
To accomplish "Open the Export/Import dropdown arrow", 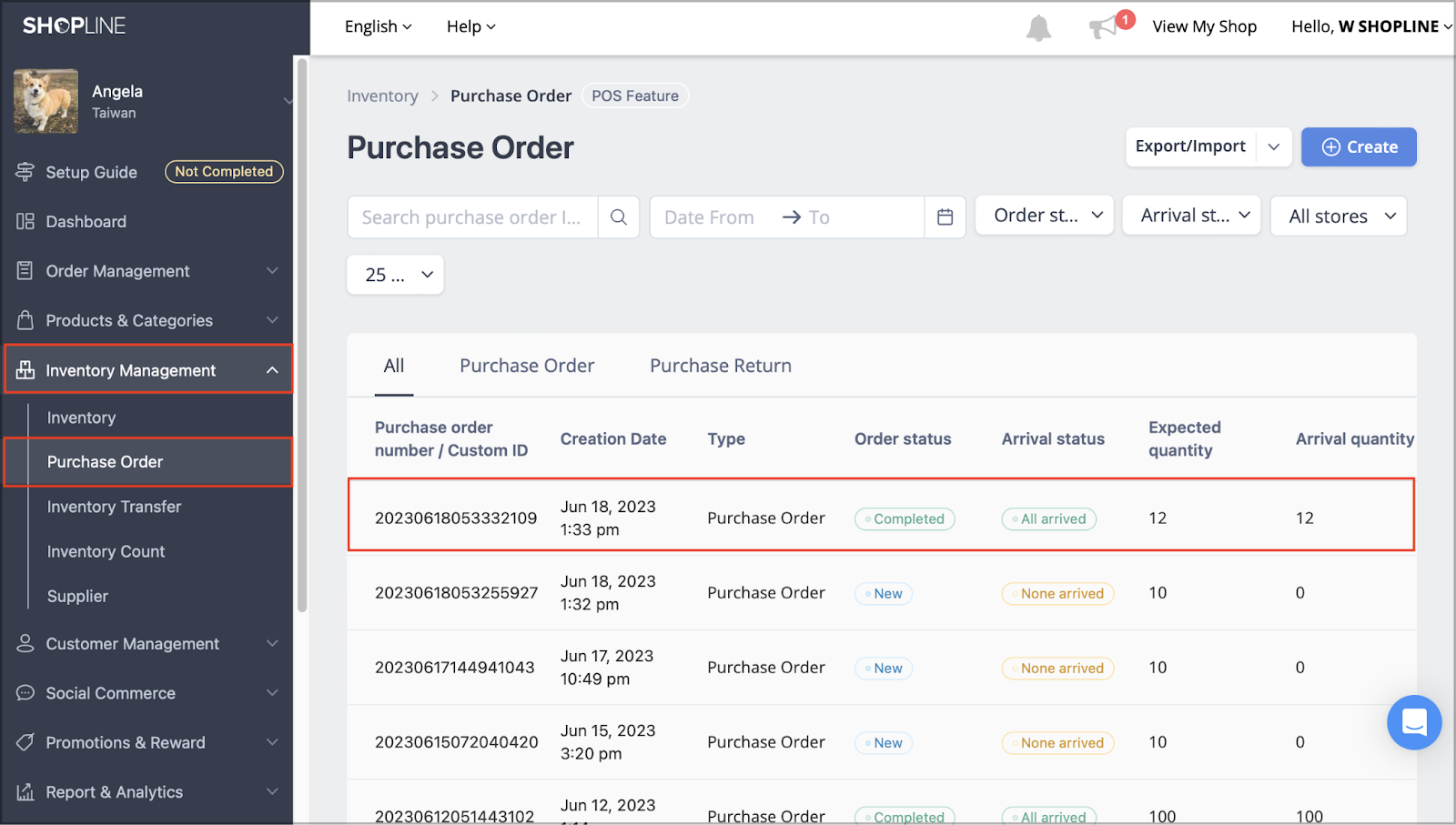I will pos(1275,146).
